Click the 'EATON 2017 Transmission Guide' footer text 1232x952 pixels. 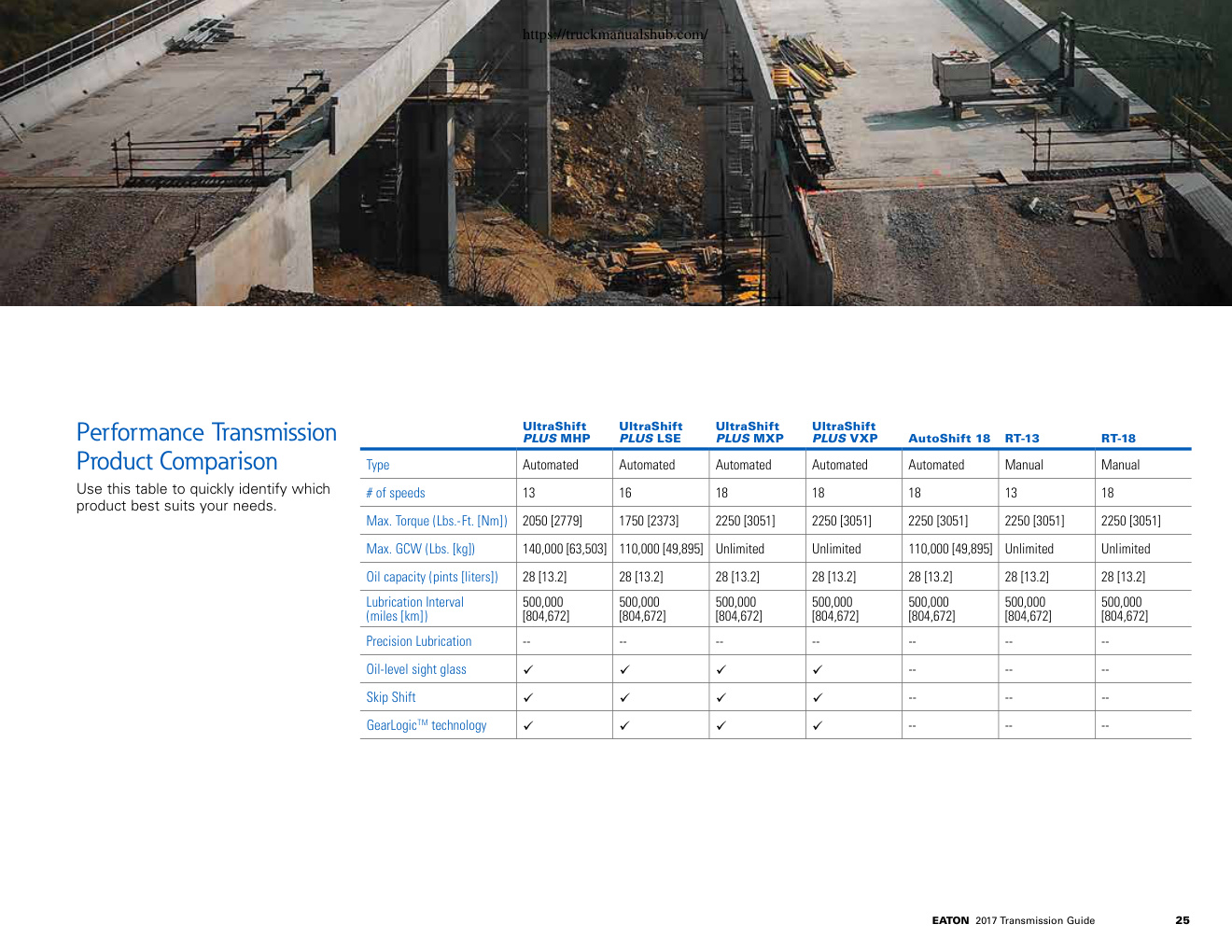tap(1014, 920)
